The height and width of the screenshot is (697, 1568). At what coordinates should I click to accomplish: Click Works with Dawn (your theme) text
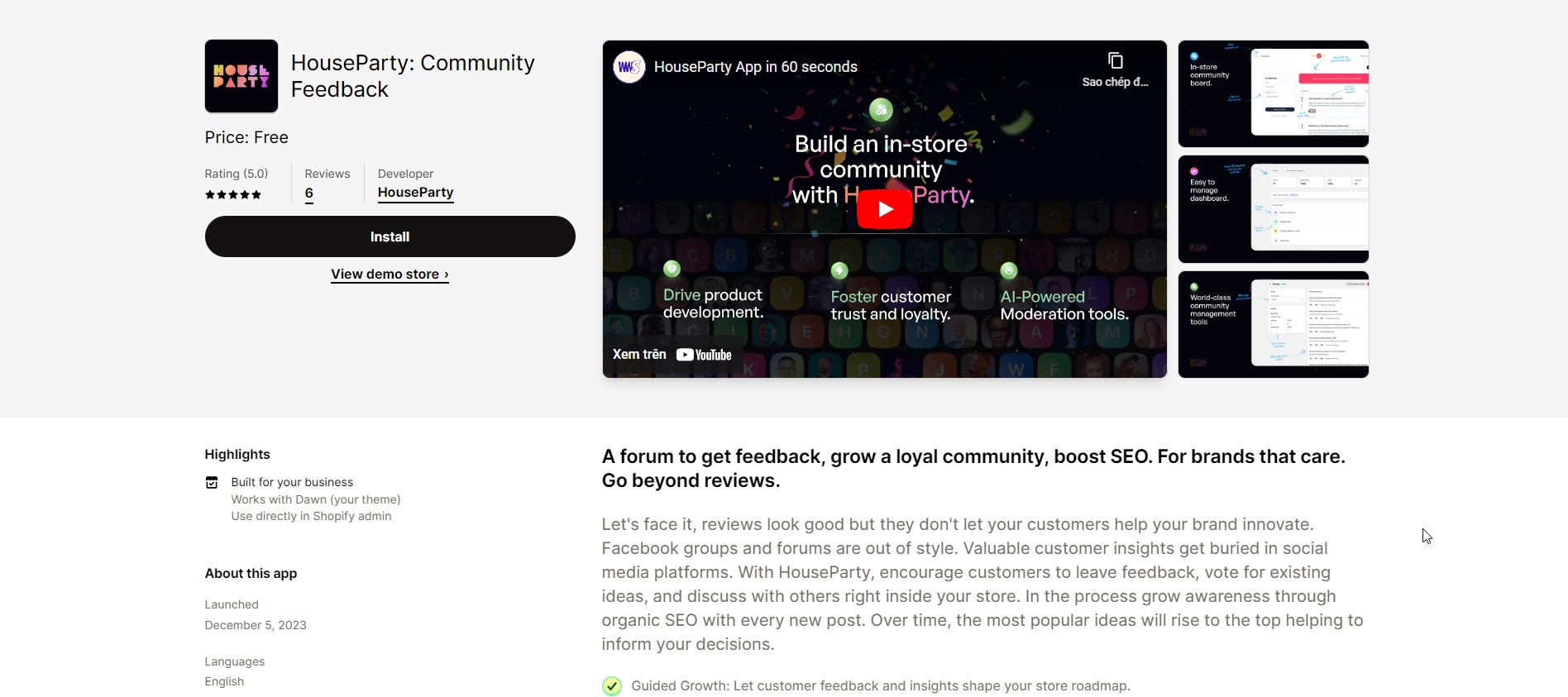pyautogui.click(x=316, y=499)
